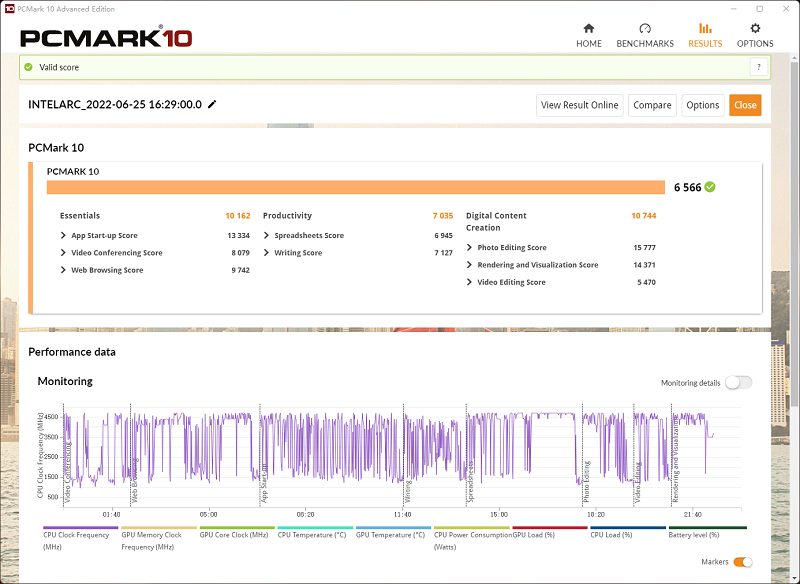Click CPU Clock Frequency purple legend swatch
Viewport: 800px width, 584px height.
(80, 528)
